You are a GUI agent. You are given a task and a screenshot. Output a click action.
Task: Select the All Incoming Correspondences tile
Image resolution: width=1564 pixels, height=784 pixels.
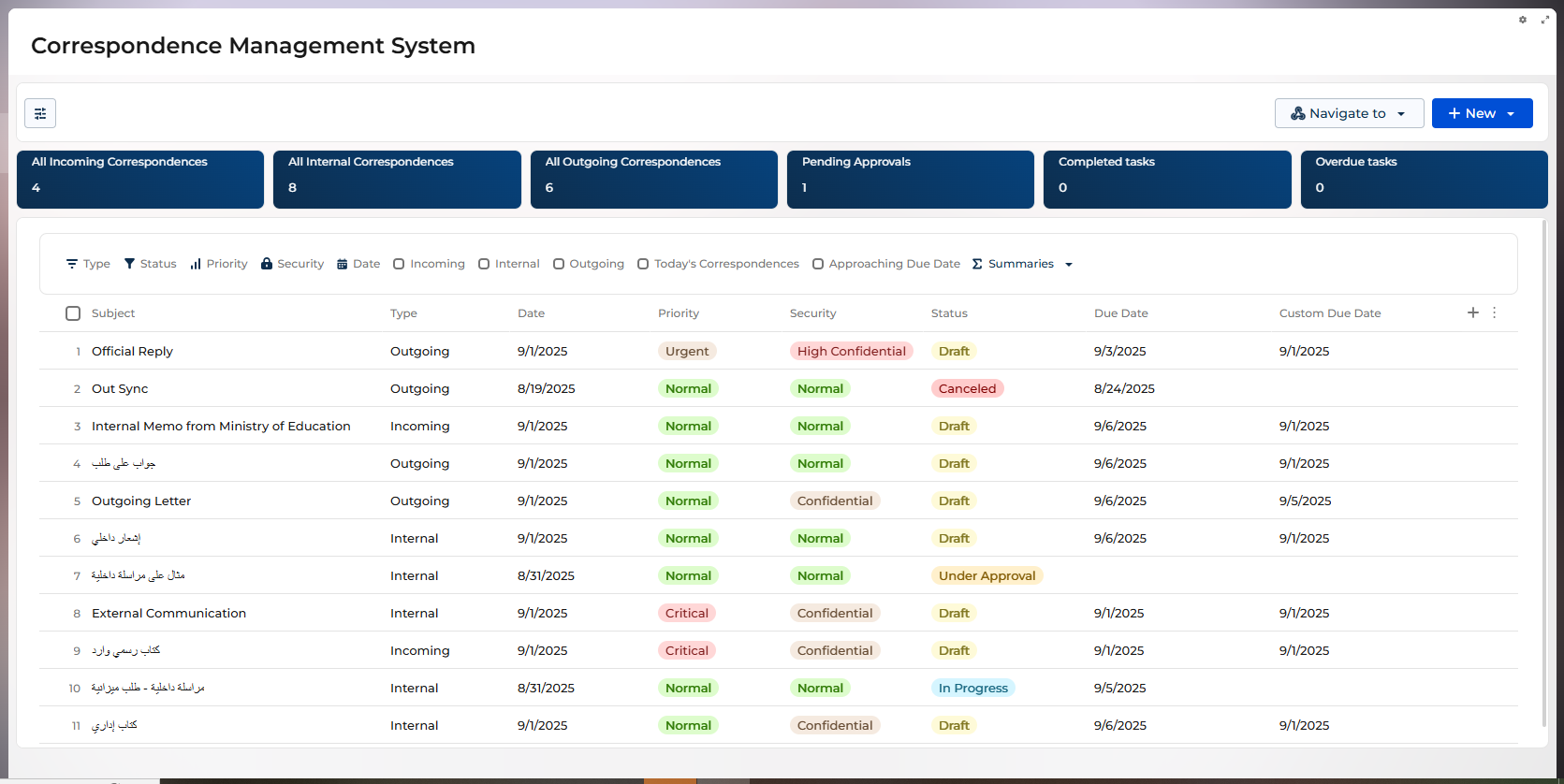click(x=140, y=179)
